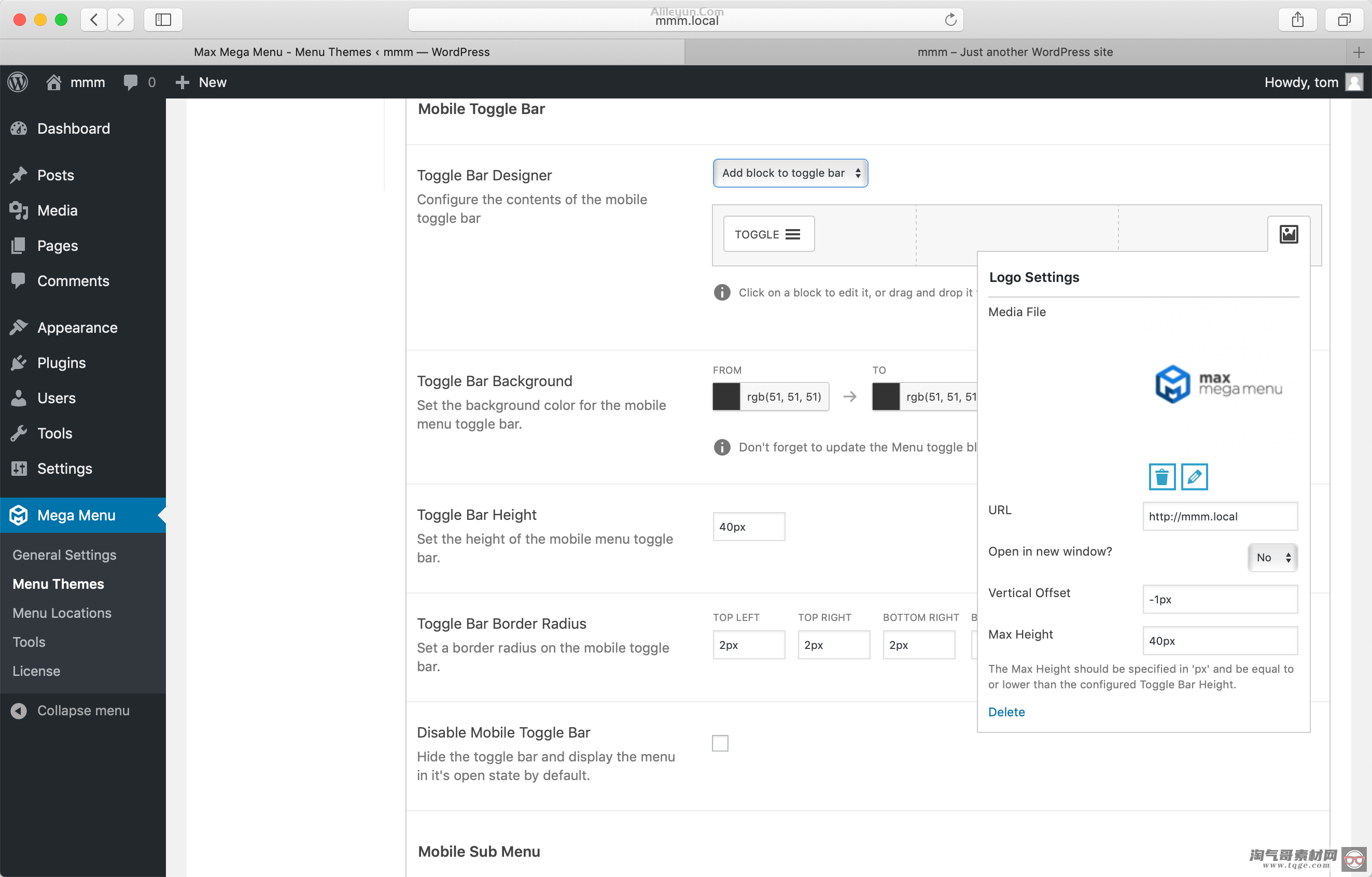Toggle the Disable Mobile Toggle Bar checkbox
Viewport: 1372px width, 877px height.
coord(720,743)
